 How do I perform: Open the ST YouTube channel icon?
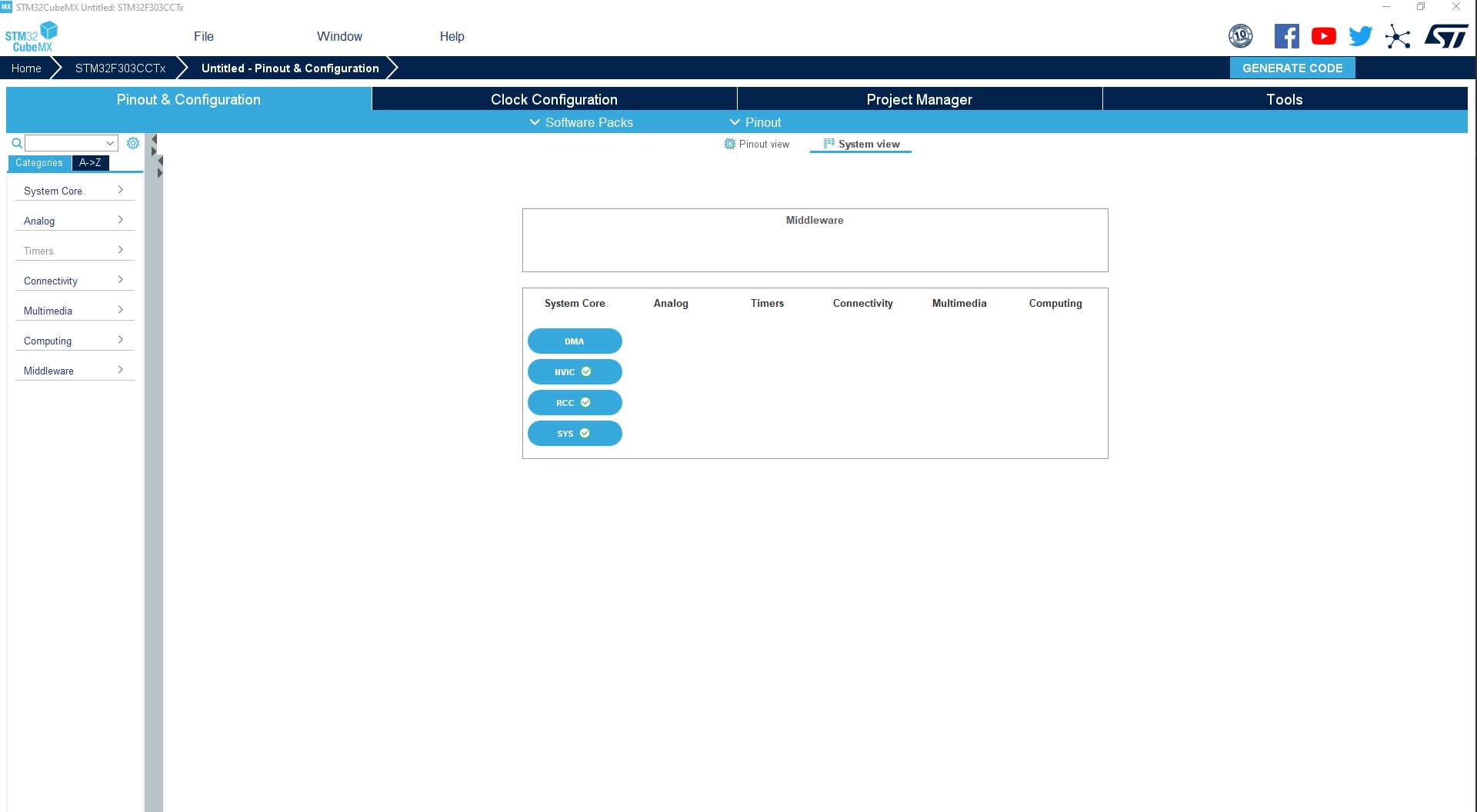pos(1323,36)
